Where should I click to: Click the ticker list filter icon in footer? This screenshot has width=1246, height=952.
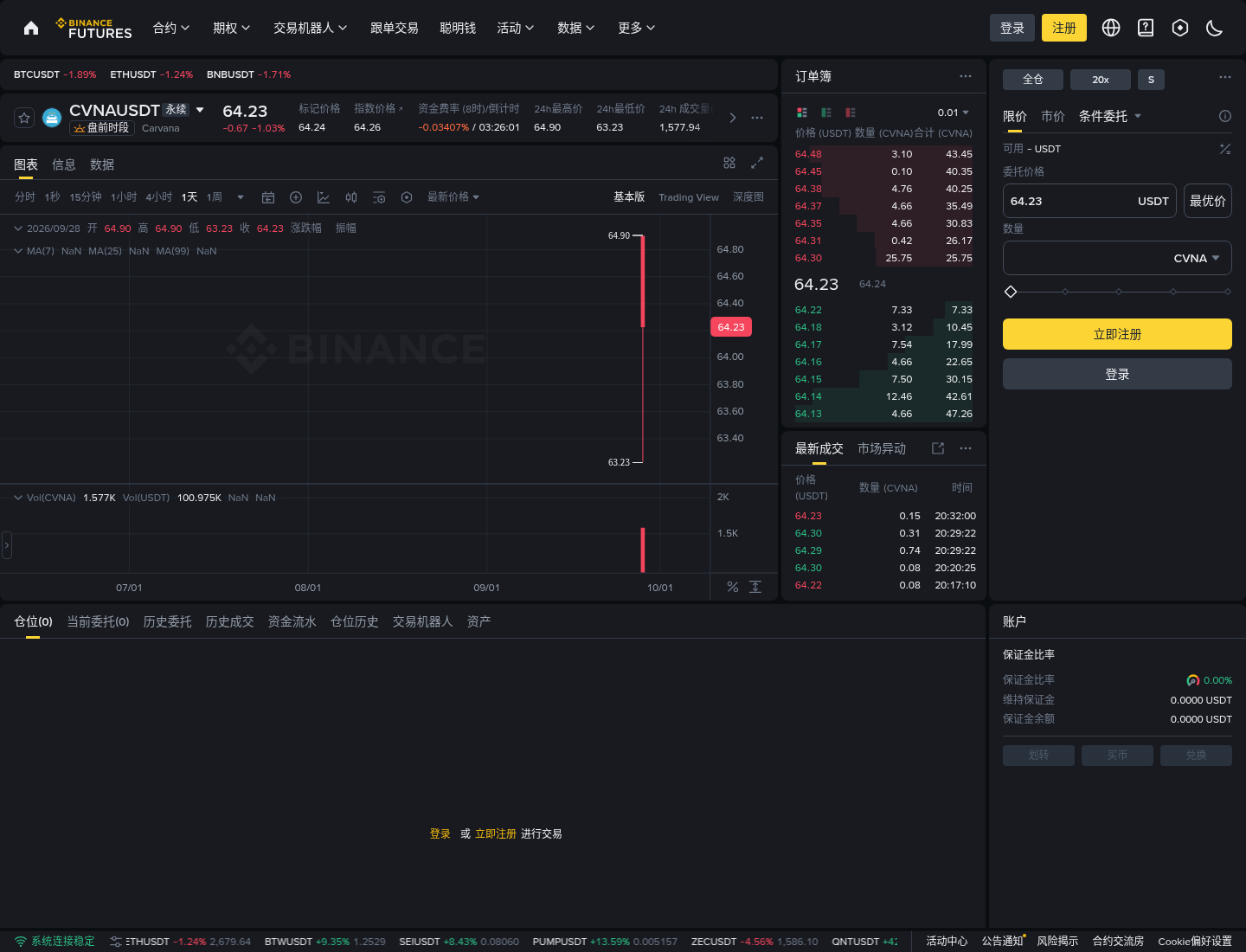pyautogui.click(x=116, y=942)
